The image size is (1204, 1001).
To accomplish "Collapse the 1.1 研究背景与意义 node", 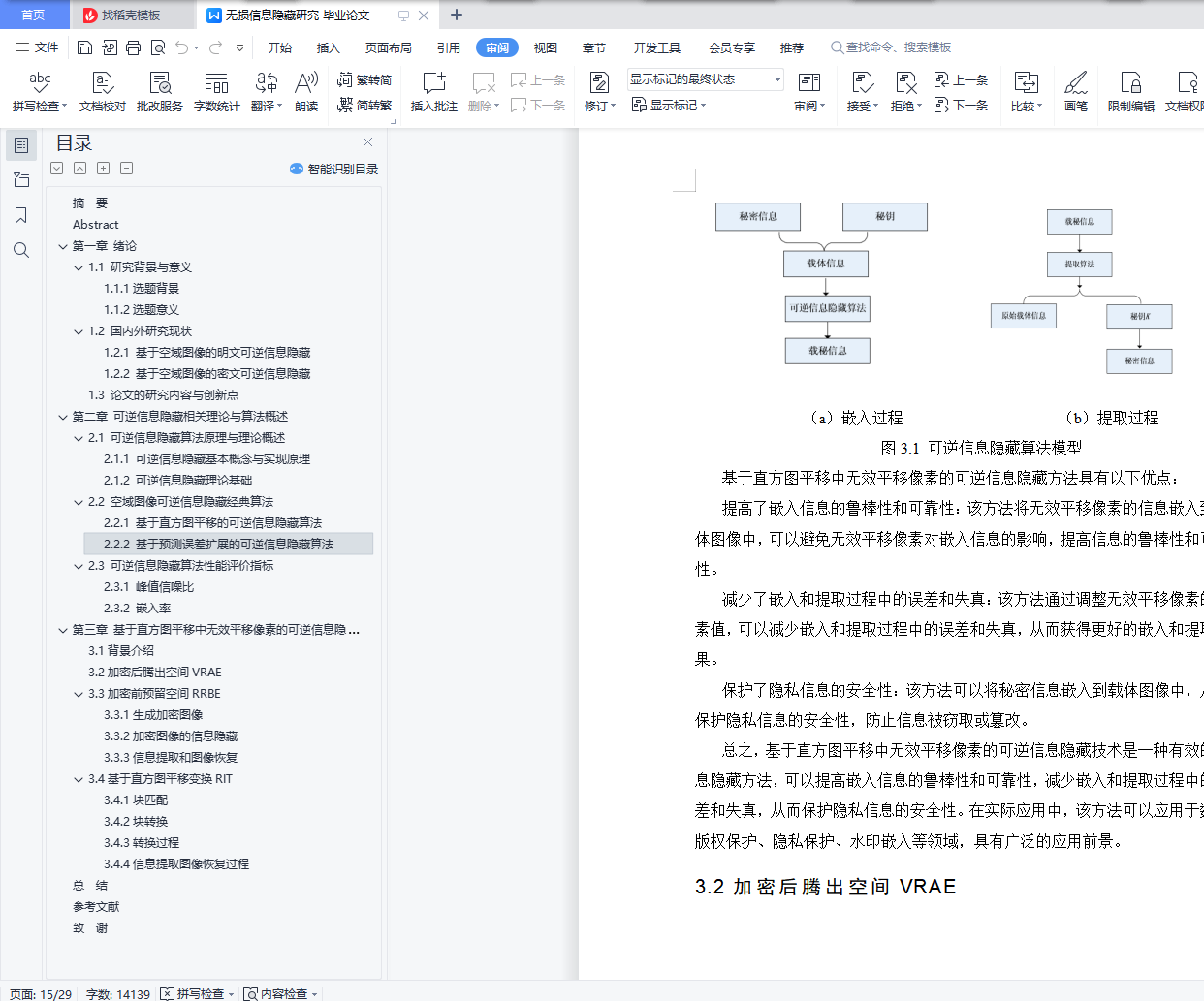I will 79,267.
